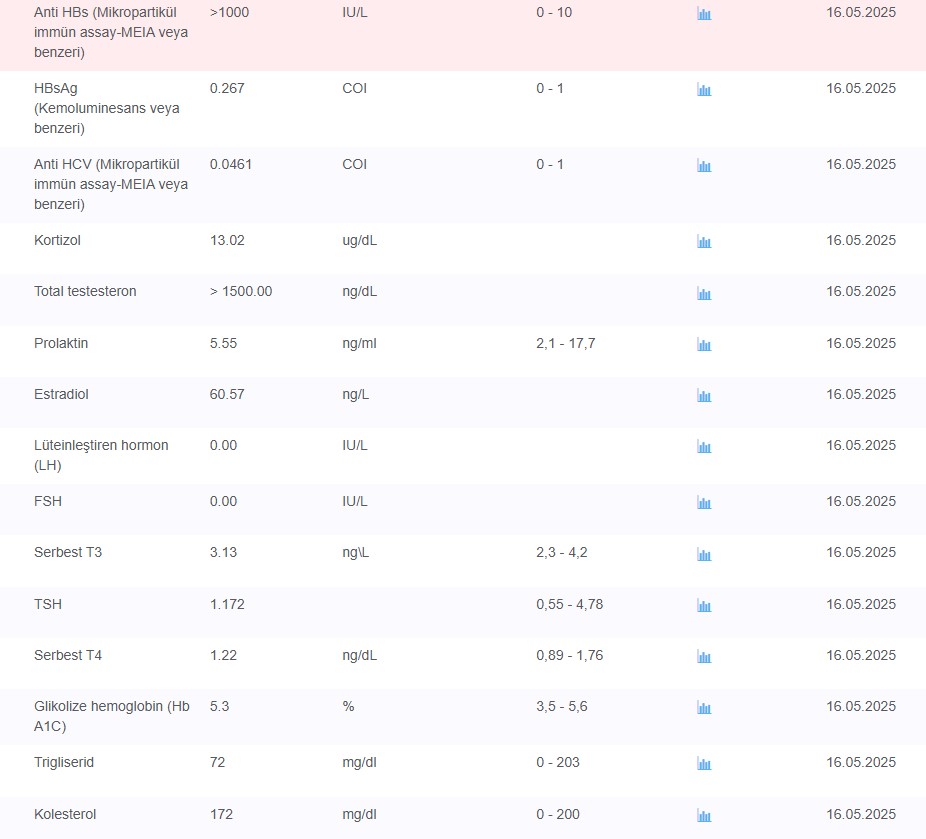This screenshot has height=839, width=926.
Task: Select the Total testesteron test name
Action: click(x=85, y=291)
